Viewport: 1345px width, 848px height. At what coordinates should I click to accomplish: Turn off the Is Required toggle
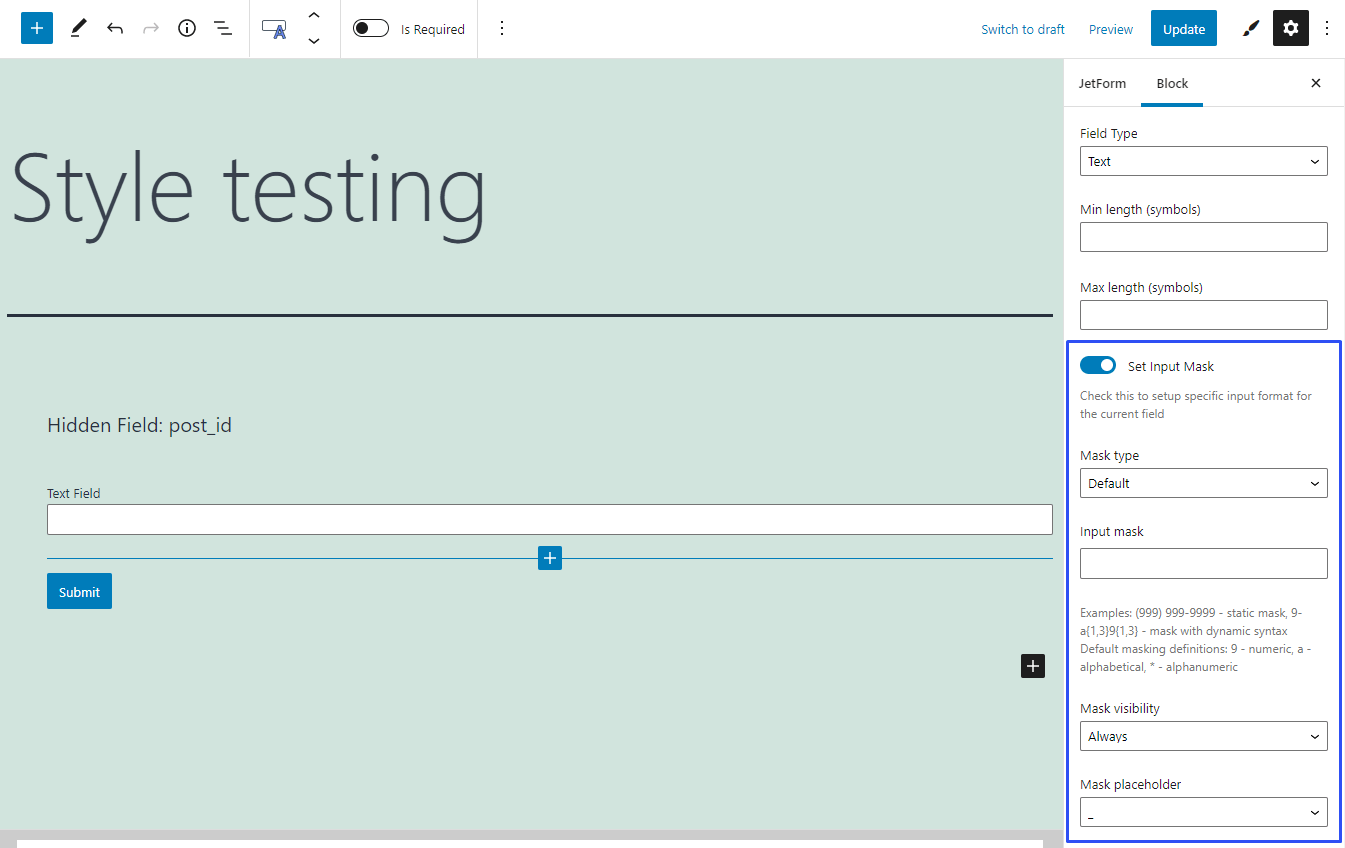point(370,28)
